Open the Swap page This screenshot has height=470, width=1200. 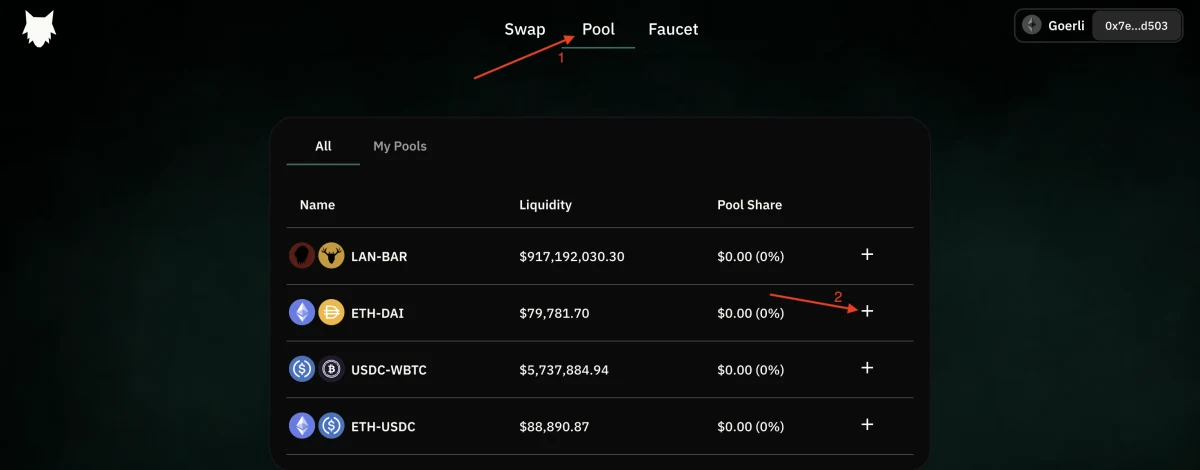pyautogui.click(x=525, y=29)
